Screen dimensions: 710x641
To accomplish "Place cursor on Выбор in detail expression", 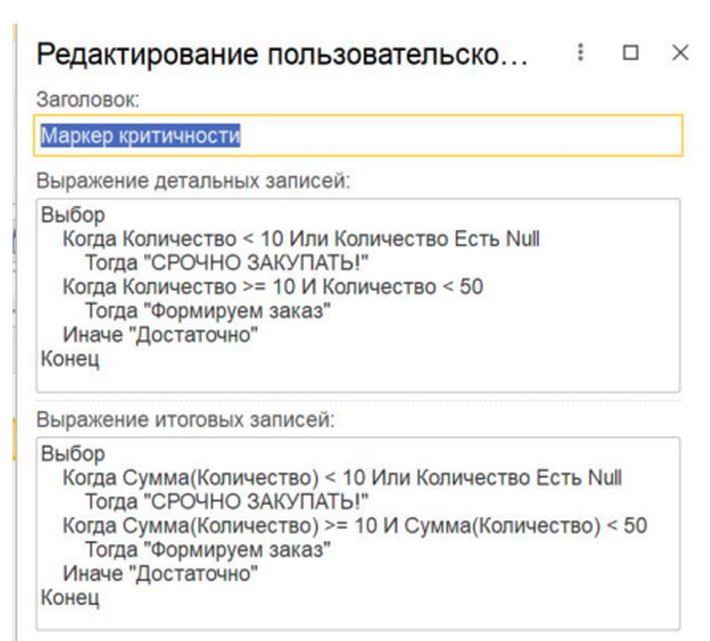I will pos(73,216).
